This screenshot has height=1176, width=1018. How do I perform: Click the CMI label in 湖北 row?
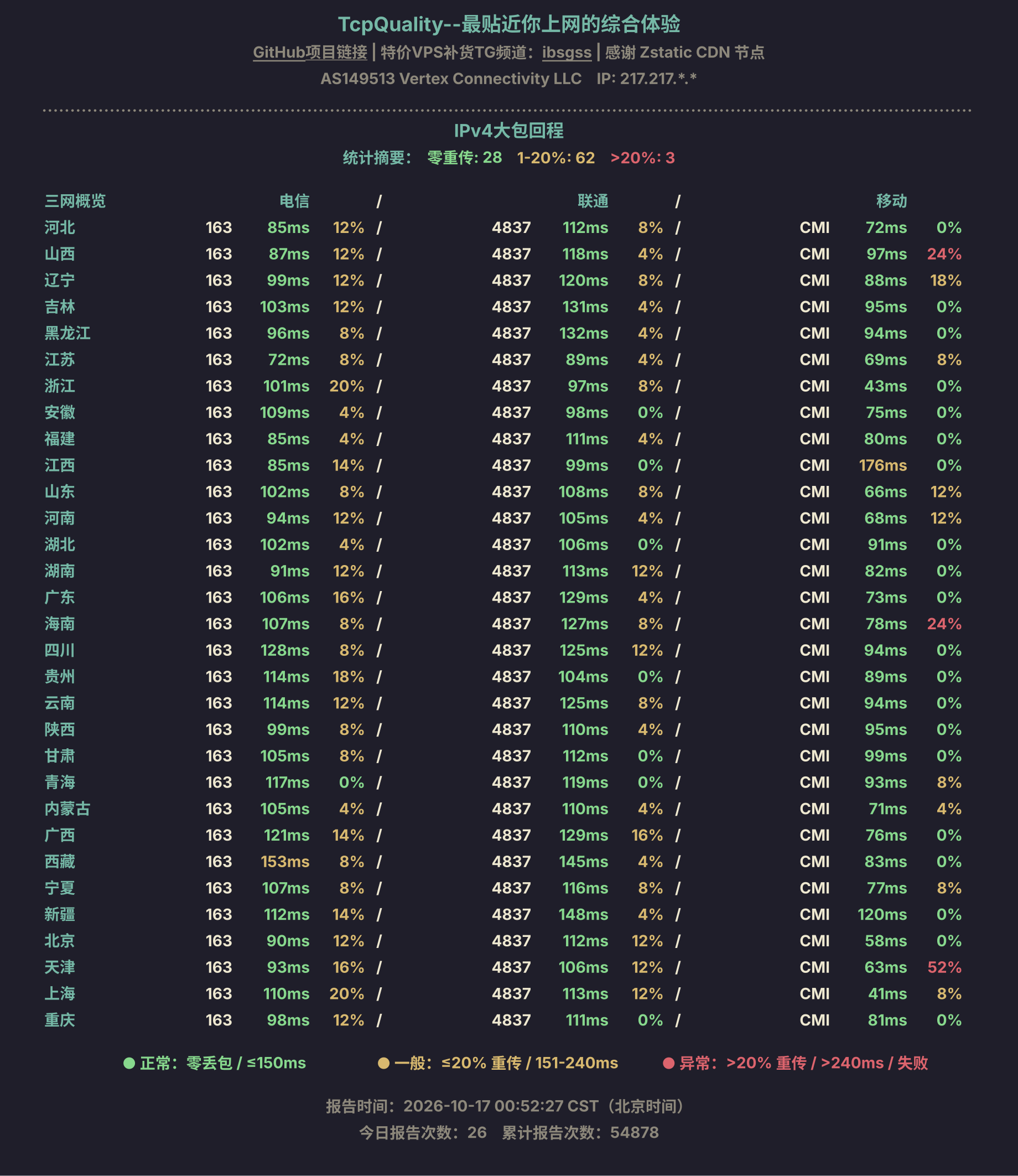click(814, 544)
